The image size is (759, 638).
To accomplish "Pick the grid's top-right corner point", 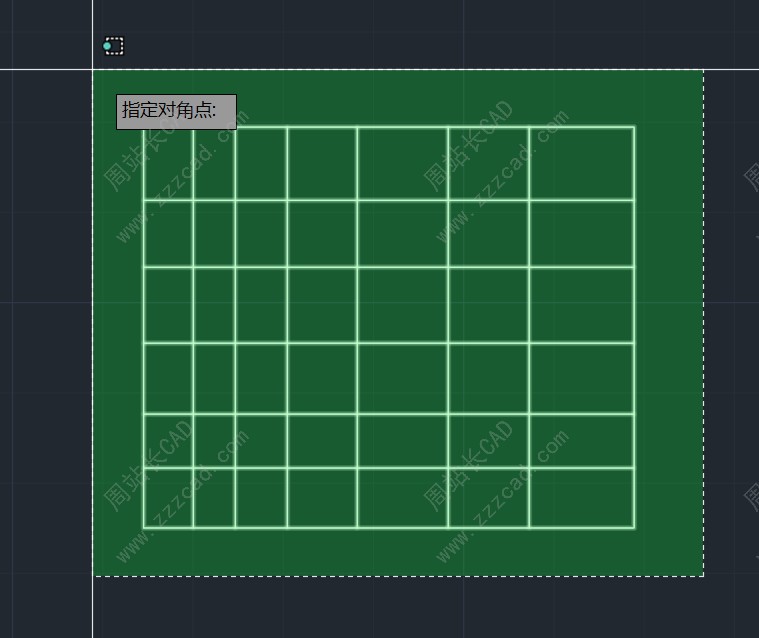I will (x=634, y=127).
